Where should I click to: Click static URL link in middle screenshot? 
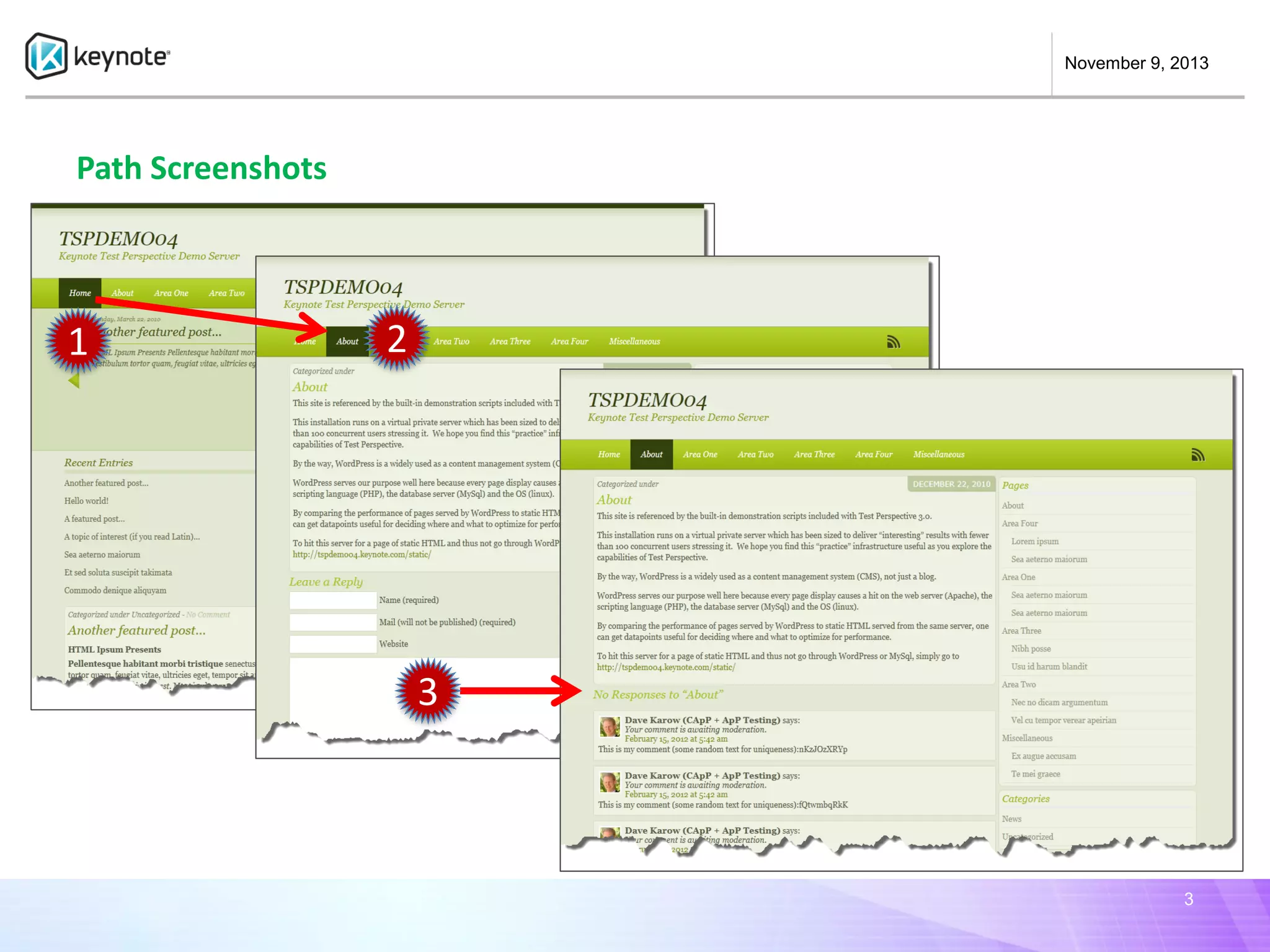pos(362,555)
